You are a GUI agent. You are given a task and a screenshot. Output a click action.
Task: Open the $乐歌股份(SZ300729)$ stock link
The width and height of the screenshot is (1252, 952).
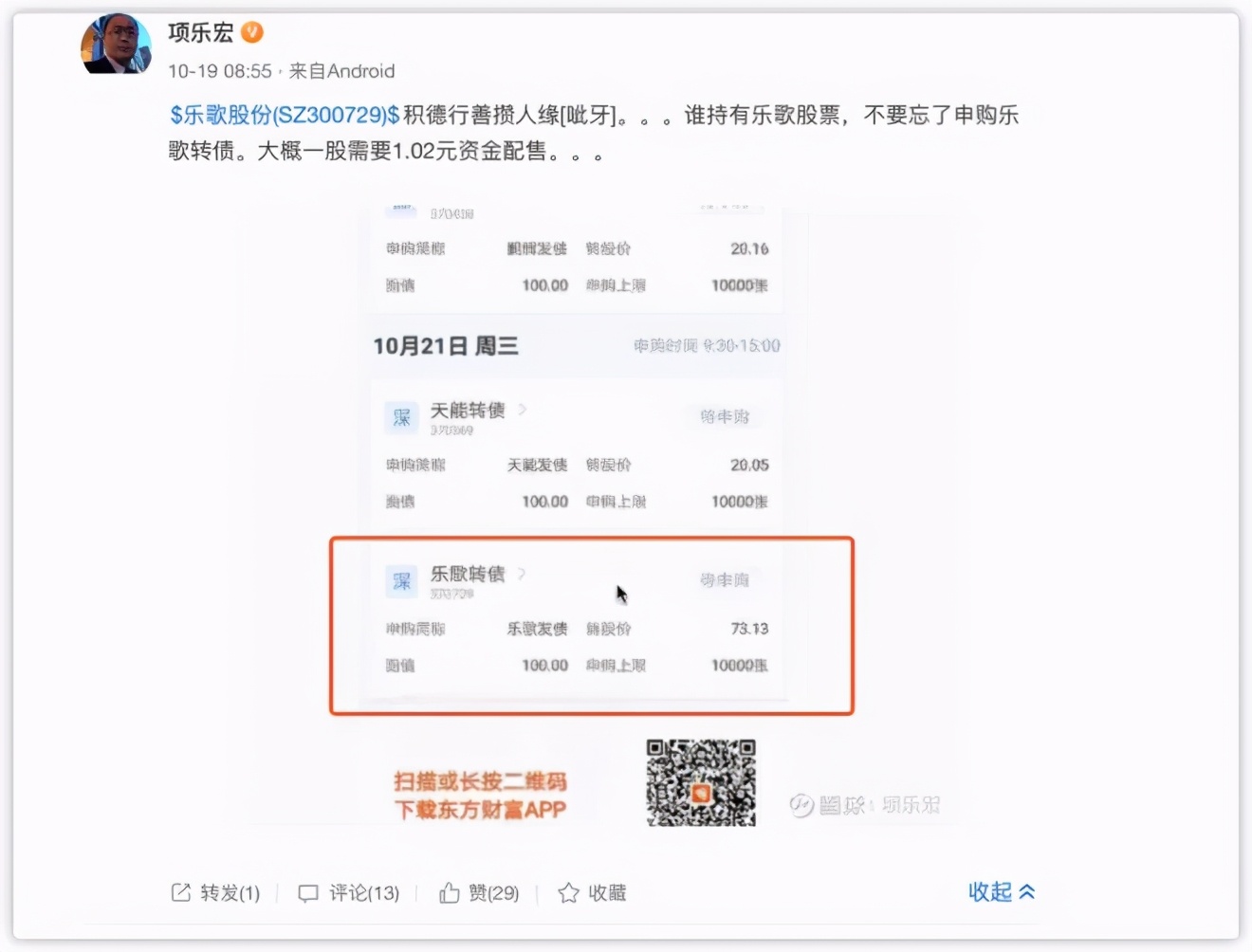coord(285,116)
